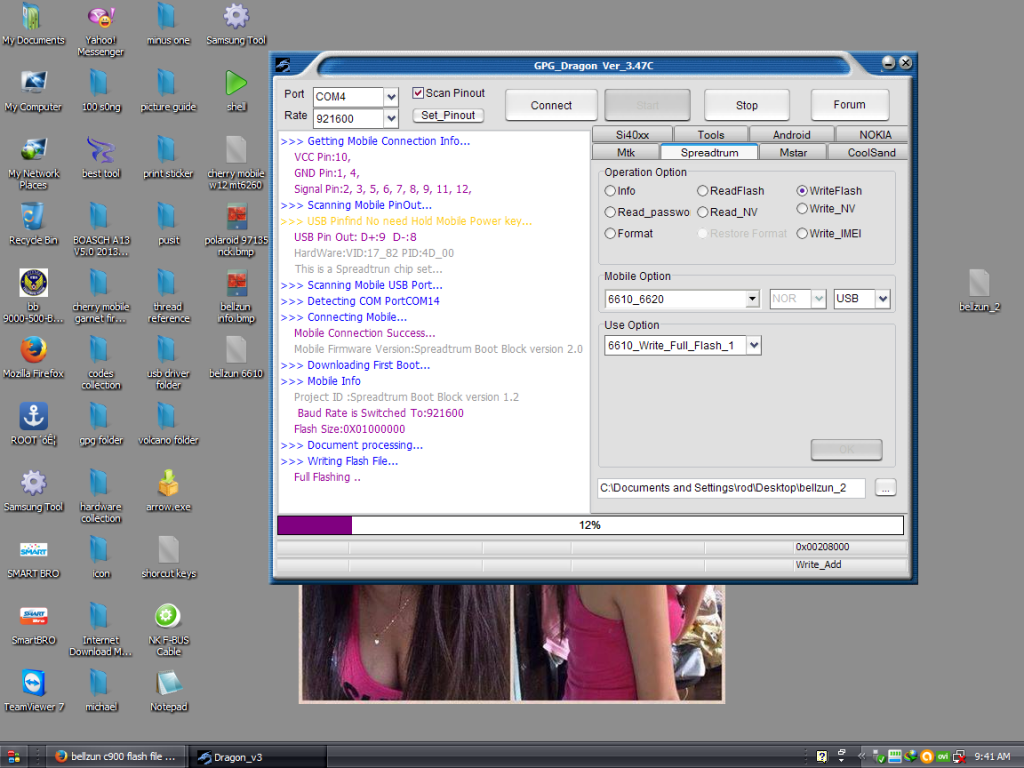The height and width of the screenshot is (768, 1024).
Task: Open the Recycle Bin icon
Action: point(33,217)
